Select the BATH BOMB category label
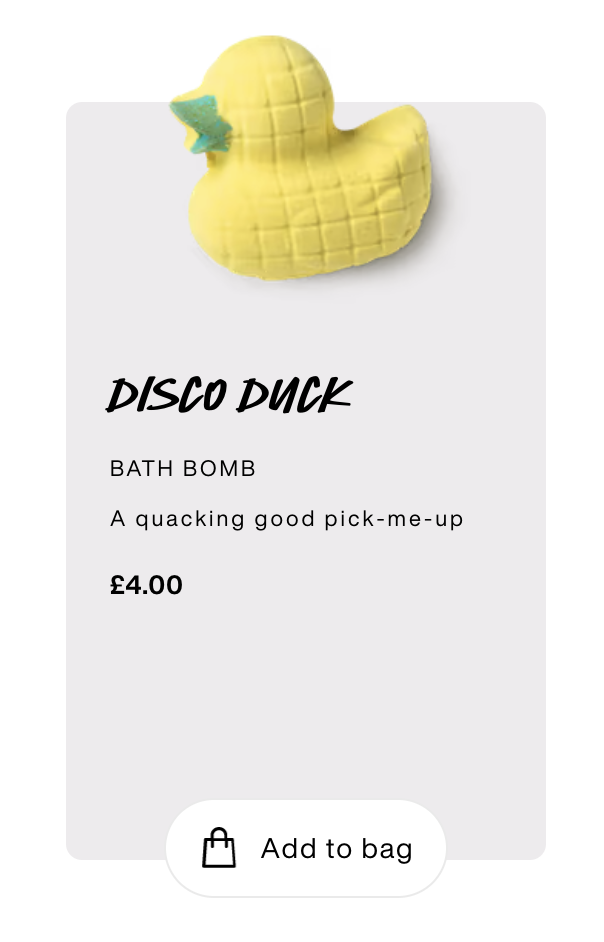Screen dimensions: 604x942 click(x=183, y=469)
